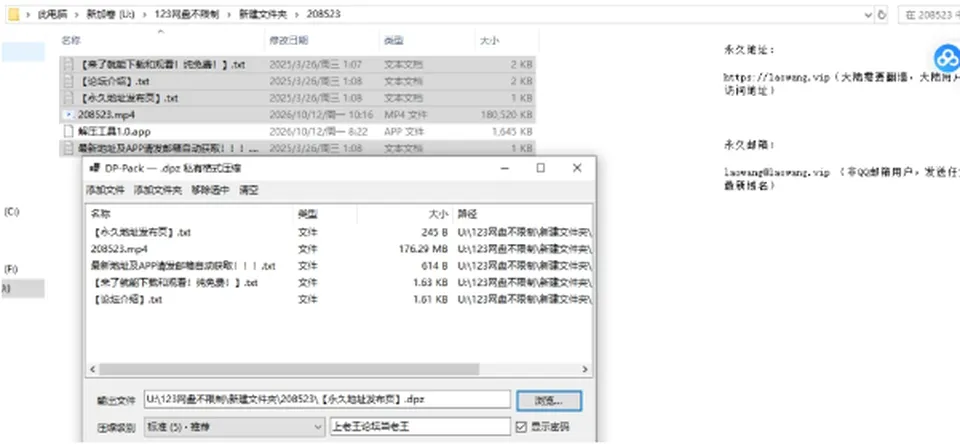Click the https://laowang.vip address text
The width and height of the screenshot is (960, 444).
[777, 78]
